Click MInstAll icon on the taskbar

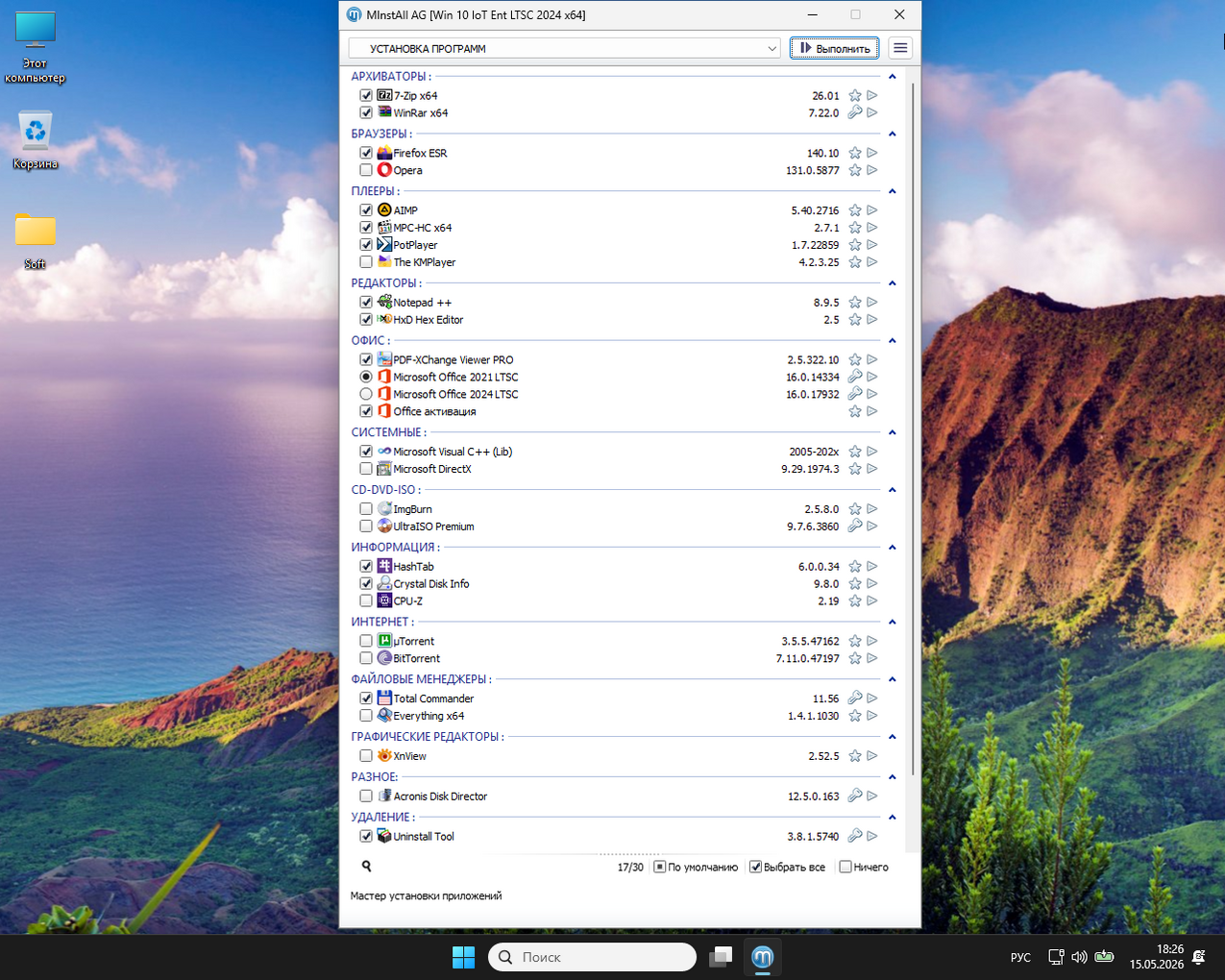coord(763,957)
